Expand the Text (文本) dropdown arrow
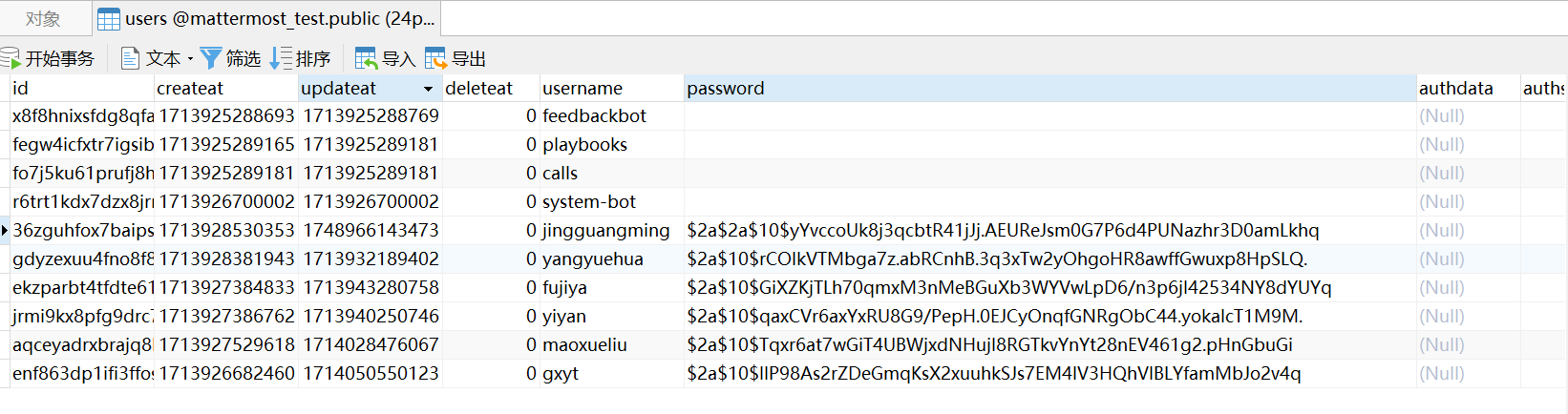The height and width of the screenshot is (414, 1568). 191,59
